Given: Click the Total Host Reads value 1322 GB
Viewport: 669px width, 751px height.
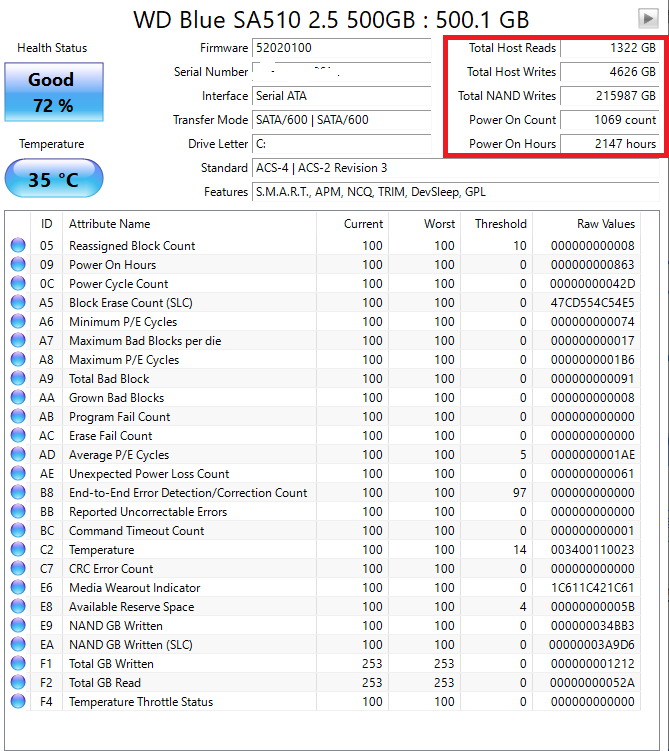Looking at the screenshot, I should point(610,48).
